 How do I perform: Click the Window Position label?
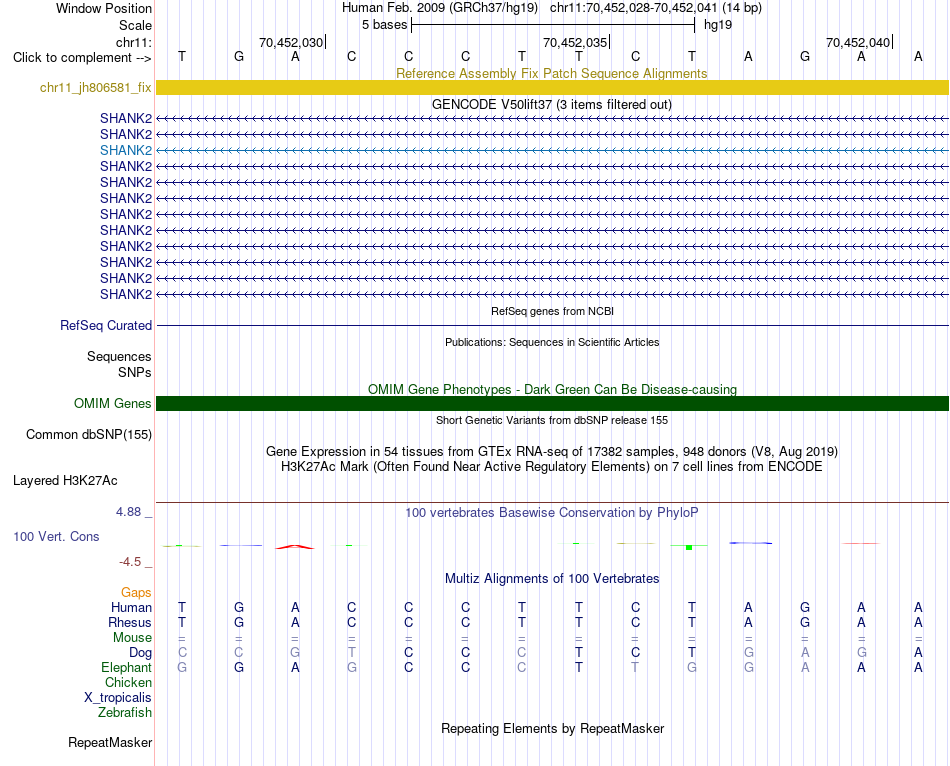104,8
